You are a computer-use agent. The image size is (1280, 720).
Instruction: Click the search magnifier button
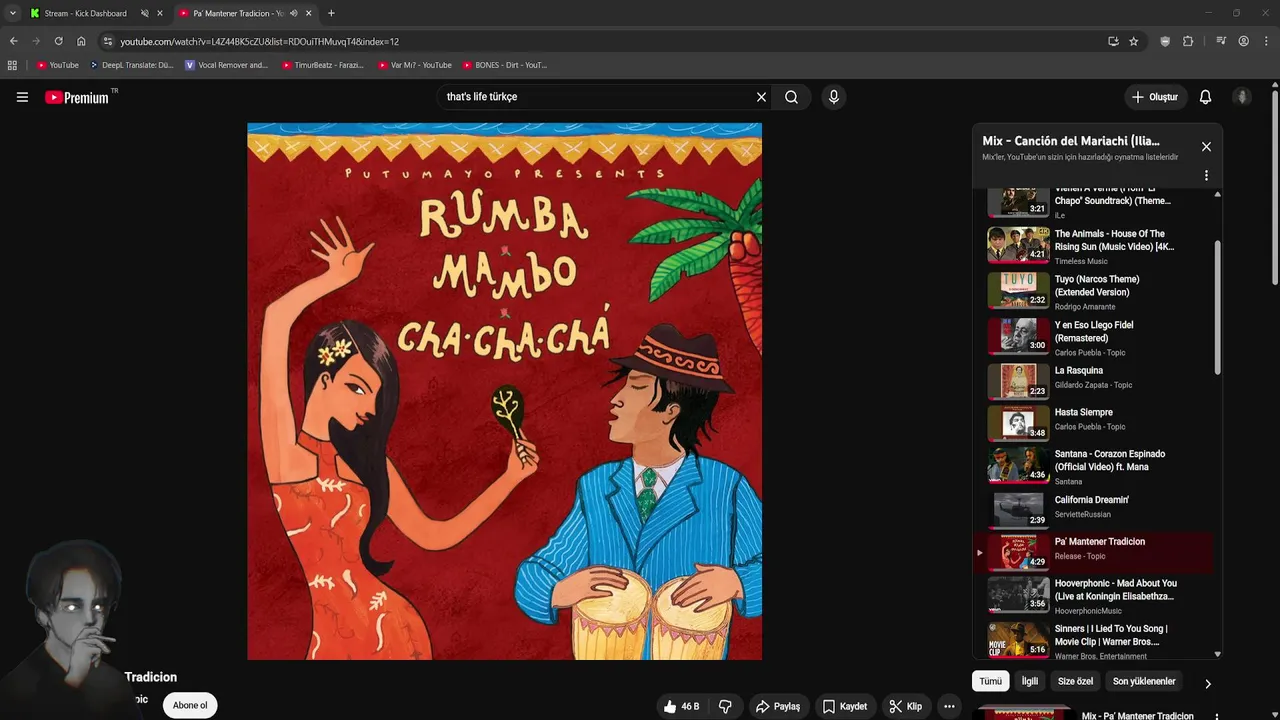(x=791, y=97)
